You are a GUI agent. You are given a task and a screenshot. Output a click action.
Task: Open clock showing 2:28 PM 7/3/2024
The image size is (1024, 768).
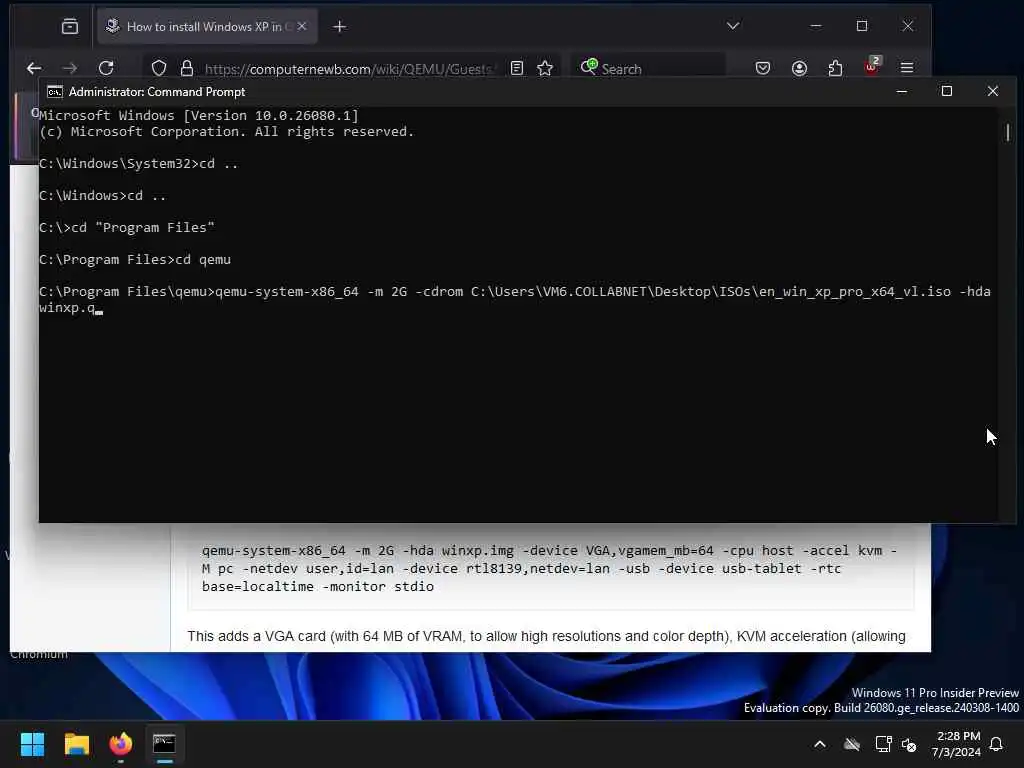[956, 744]
